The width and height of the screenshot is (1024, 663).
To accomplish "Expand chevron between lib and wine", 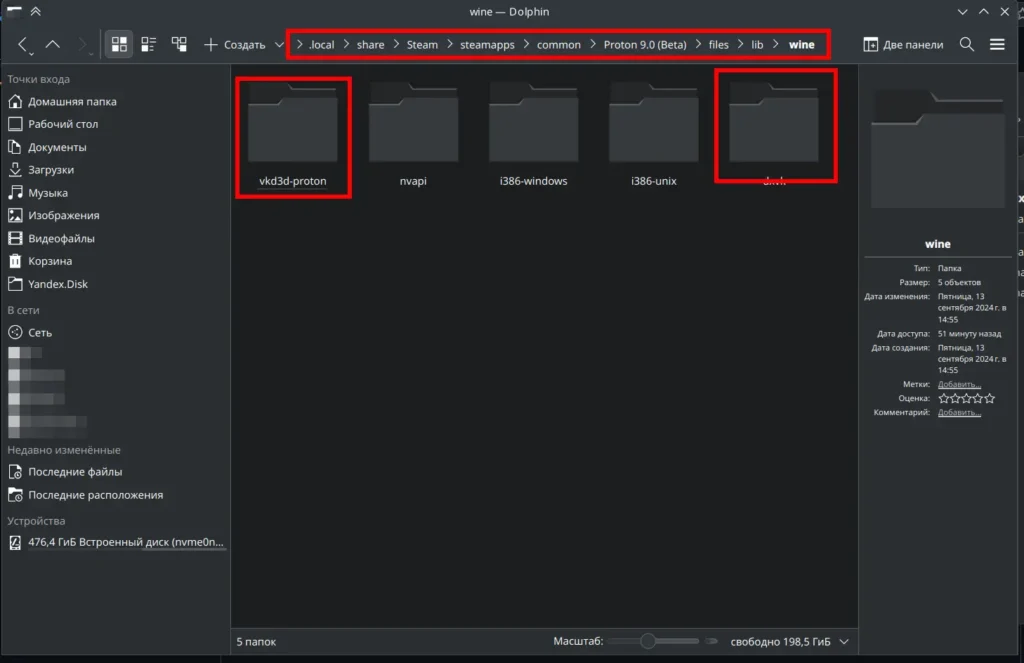I will point(775,44).
